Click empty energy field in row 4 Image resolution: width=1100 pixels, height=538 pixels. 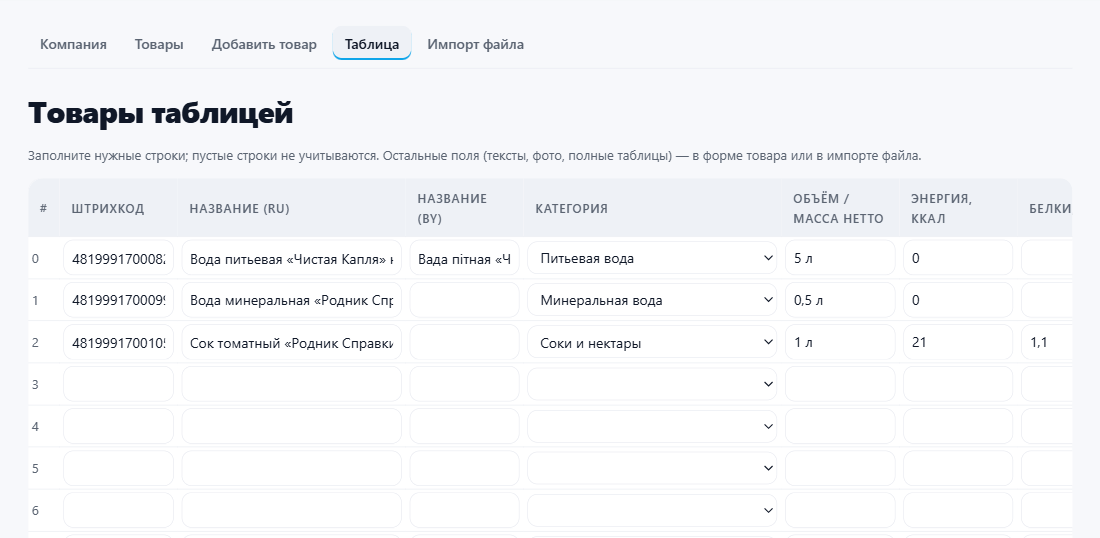coord(958,426)
